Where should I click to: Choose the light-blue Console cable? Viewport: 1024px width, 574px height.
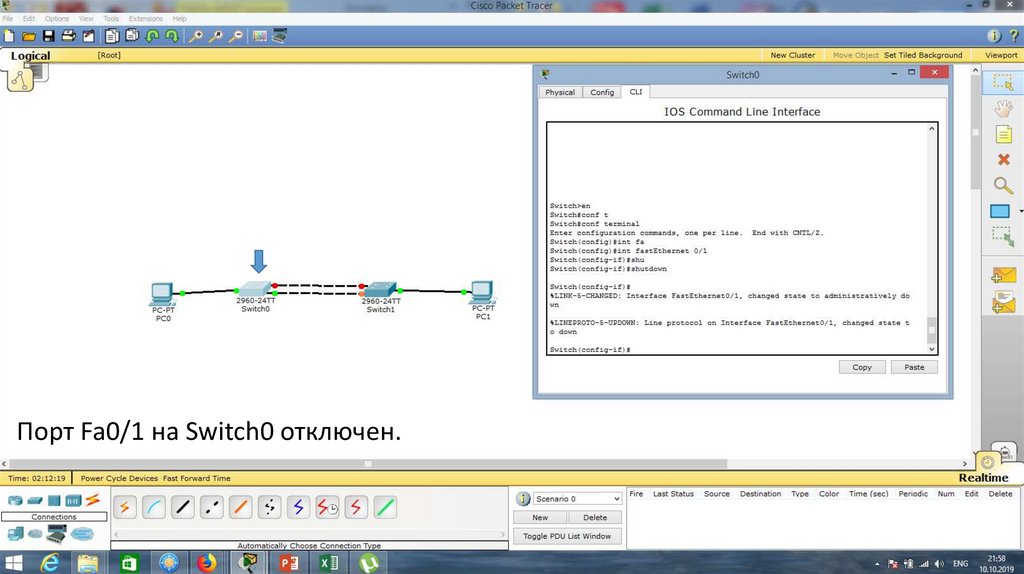153,507
